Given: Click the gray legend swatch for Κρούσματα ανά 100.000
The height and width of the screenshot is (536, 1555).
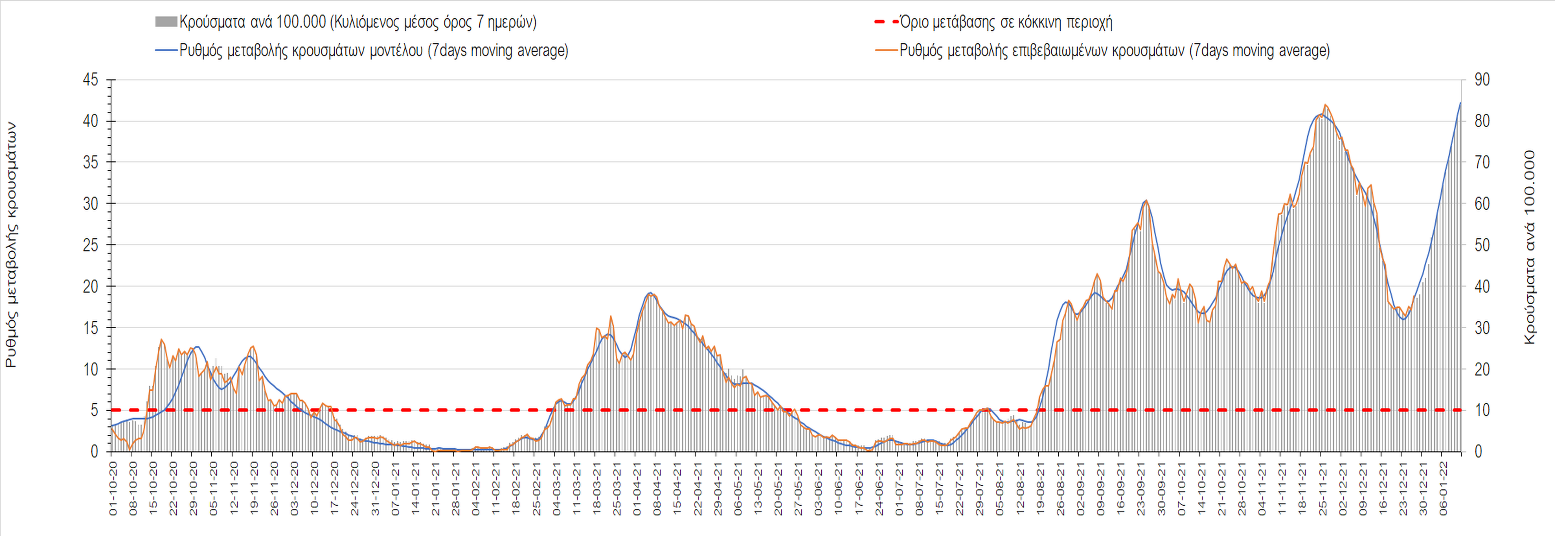Looking at the screenshot, I should tap(166, 21).
